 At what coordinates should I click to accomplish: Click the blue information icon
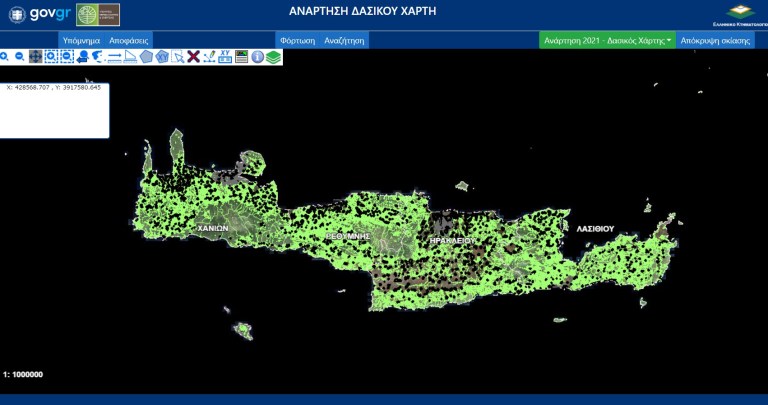(x=257, y=57)
